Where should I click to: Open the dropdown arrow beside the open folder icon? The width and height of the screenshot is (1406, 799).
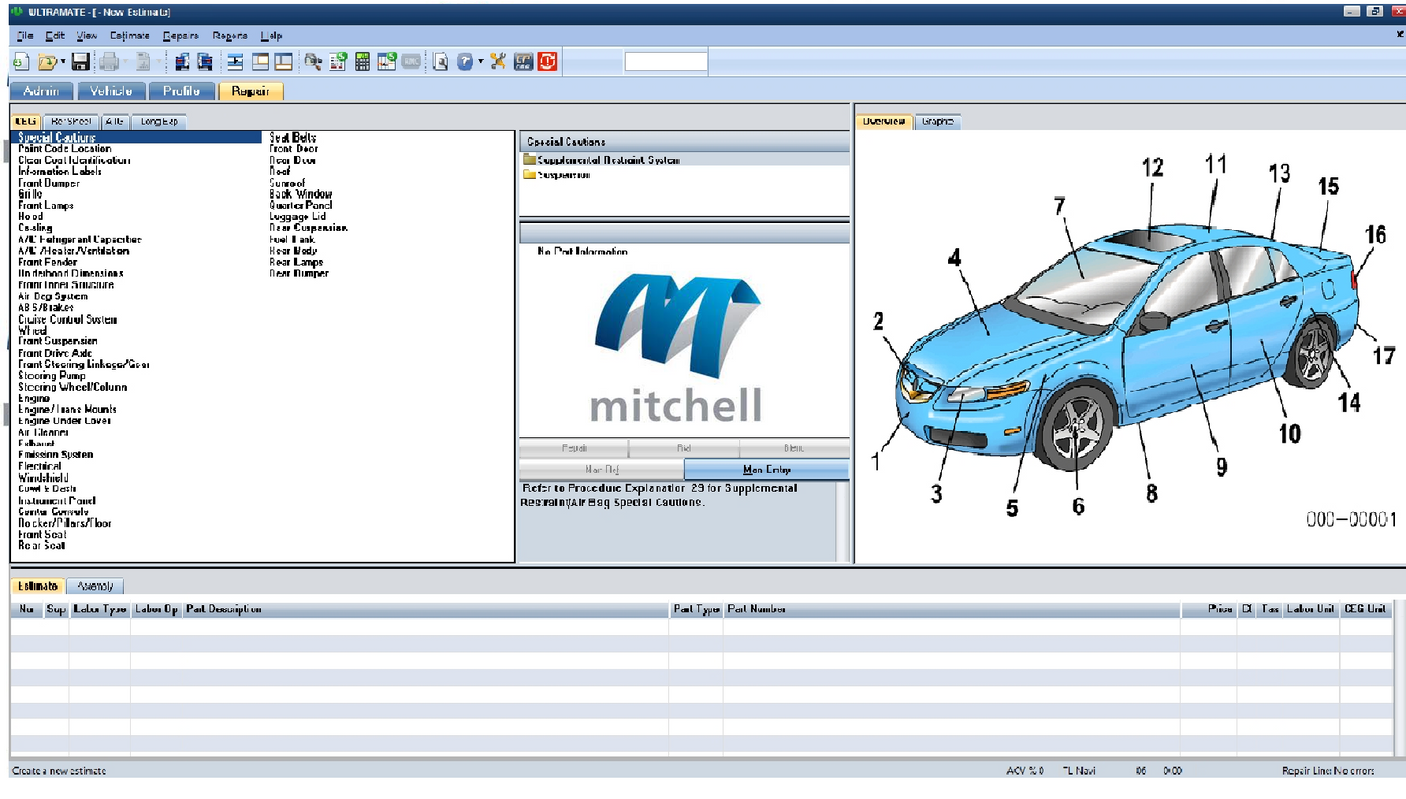[x=63, y=61]
